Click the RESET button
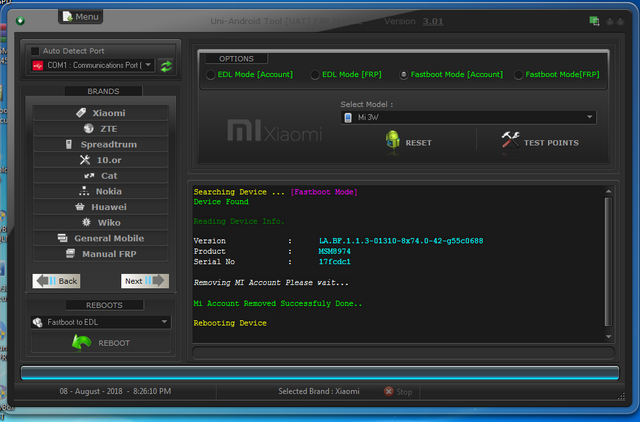Screen dimensions: 640x422 (x=409, y=142)
